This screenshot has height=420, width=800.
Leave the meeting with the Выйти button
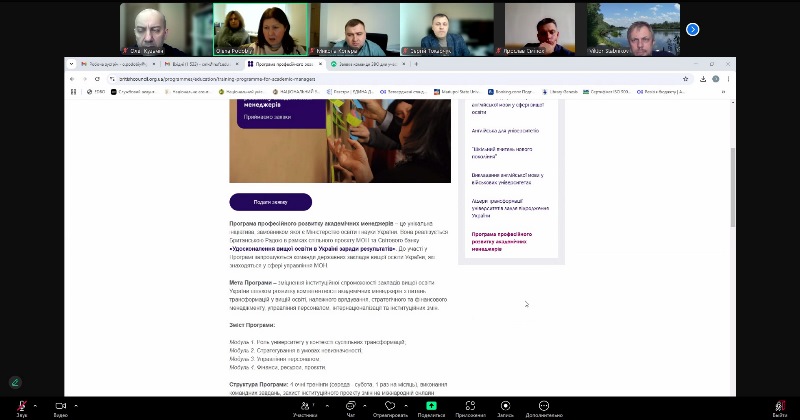[780, 409]
